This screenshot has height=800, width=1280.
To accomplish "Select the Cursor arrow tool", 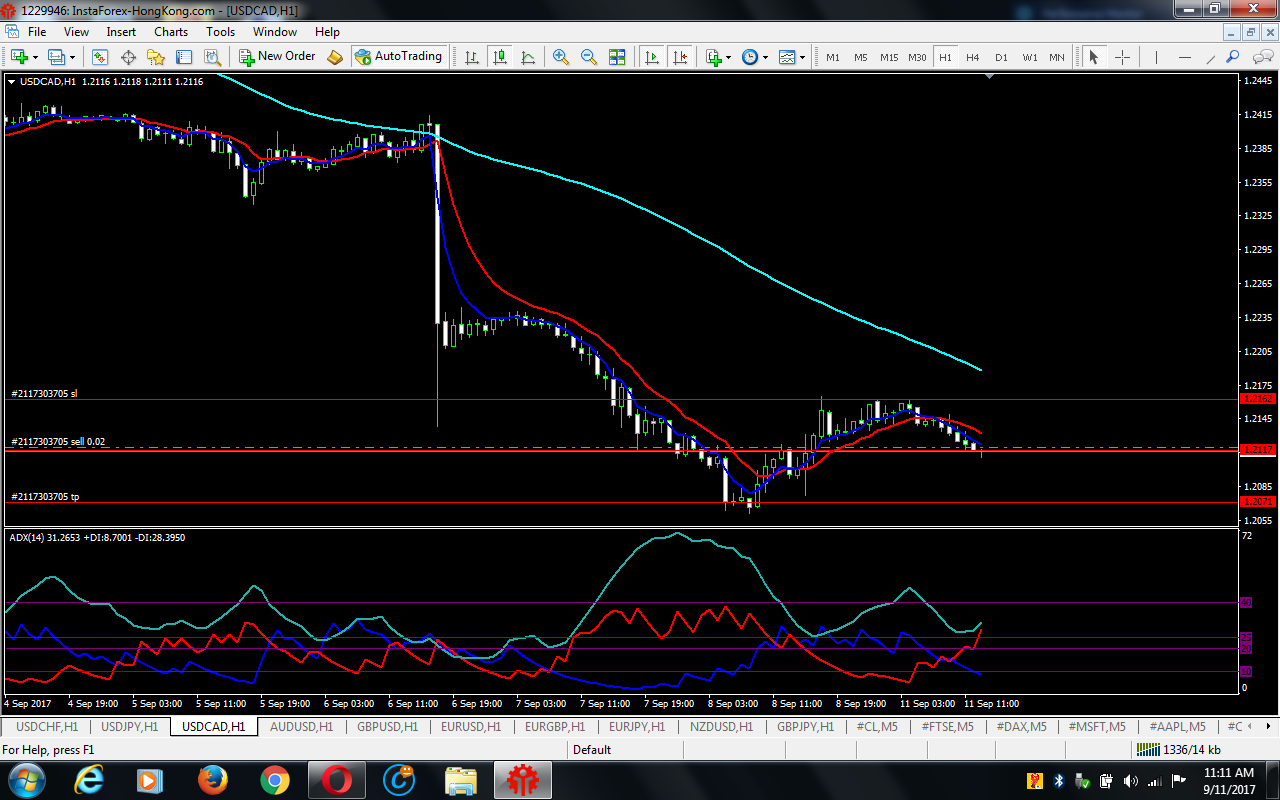I will point(1093,57).
